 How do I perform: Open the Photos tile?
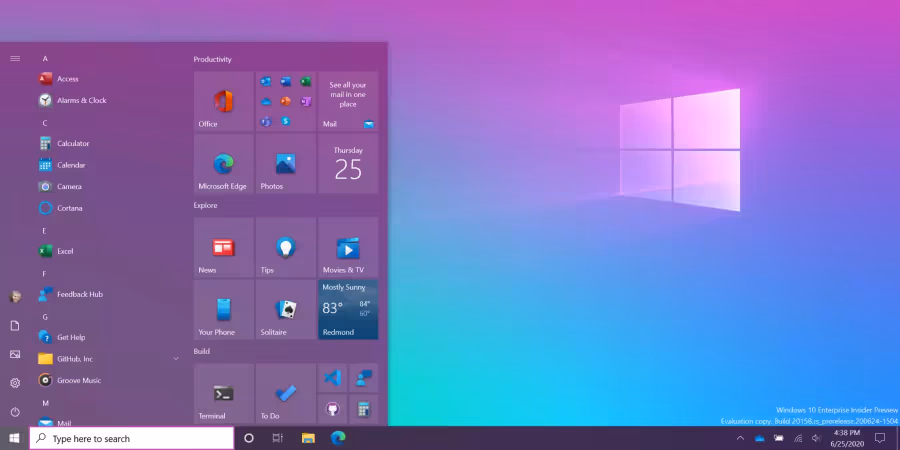tap(286, 164)
